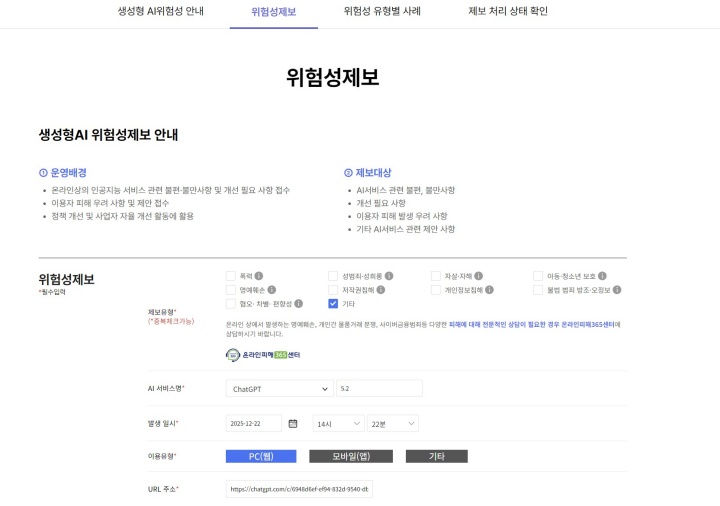Open the 14시 hour dropdown
Viewport: 720px width, 506px height.
point(338,423)
